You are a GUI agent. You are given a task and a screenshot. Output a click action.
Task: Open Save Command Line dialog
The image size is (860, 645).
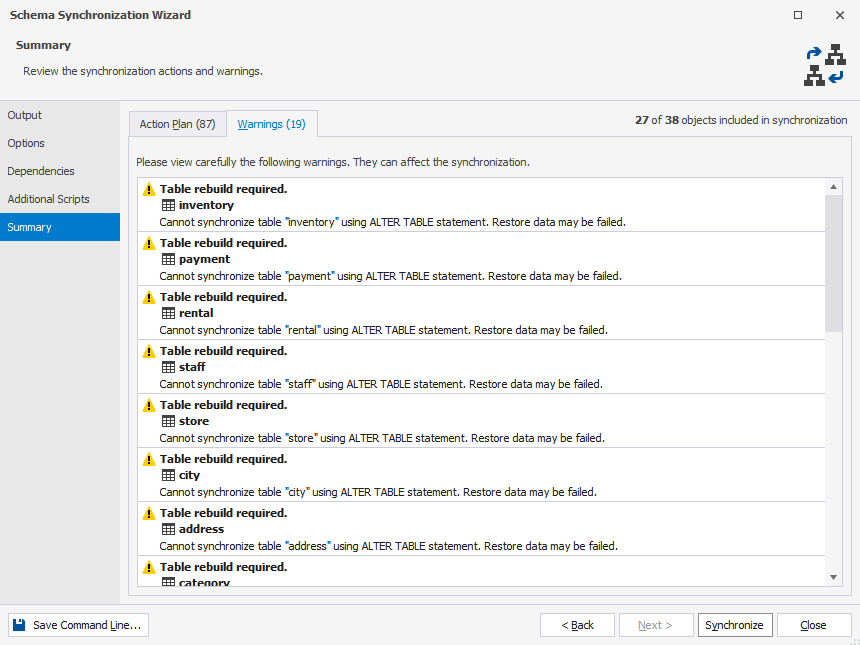point(78,625)
